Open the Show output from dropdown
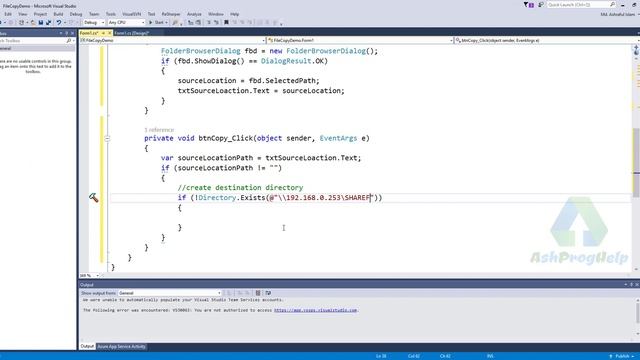 (169, 293)
